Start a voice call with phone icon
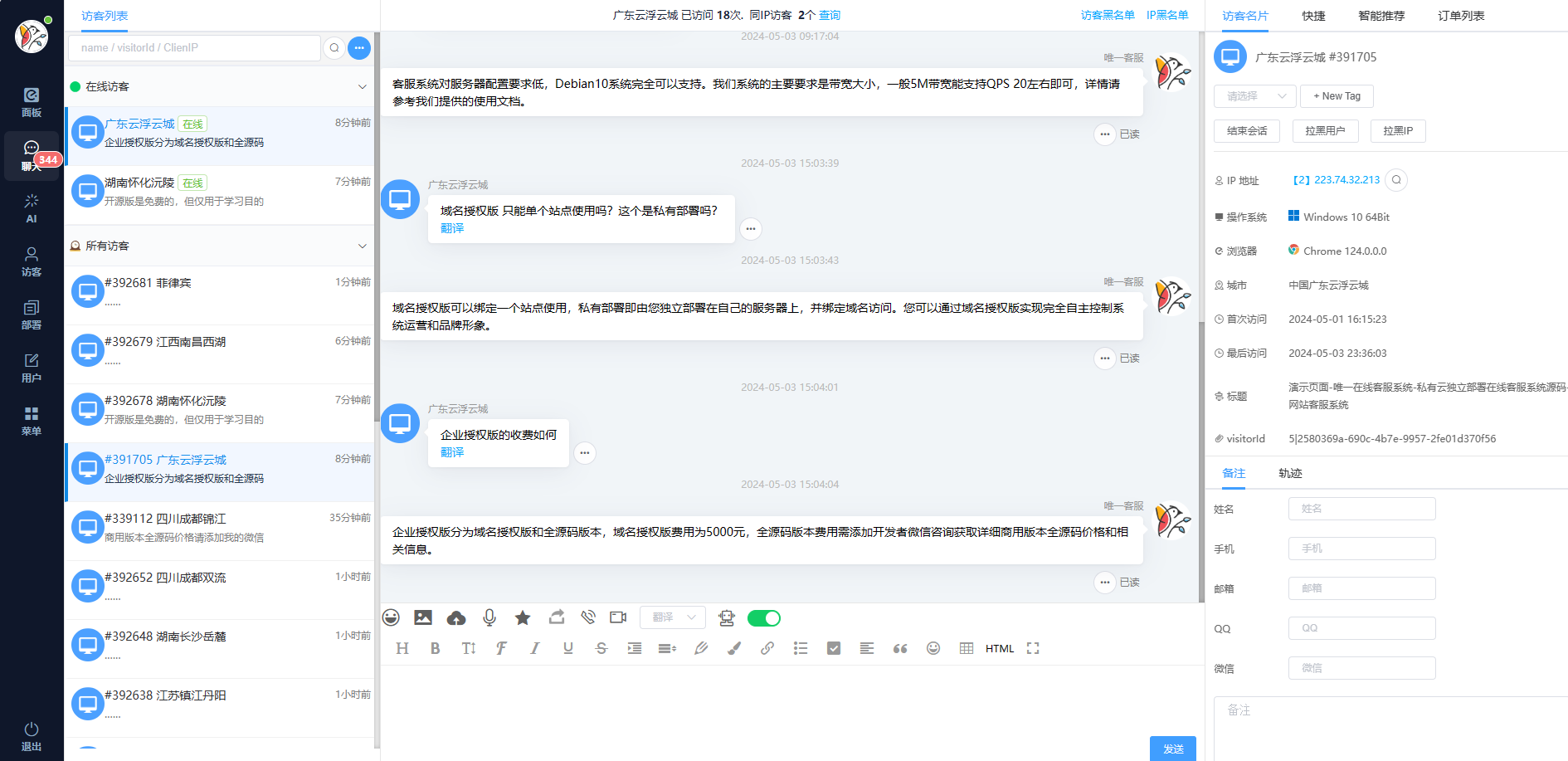1568x761 pixels. click(x=588, y=617)
